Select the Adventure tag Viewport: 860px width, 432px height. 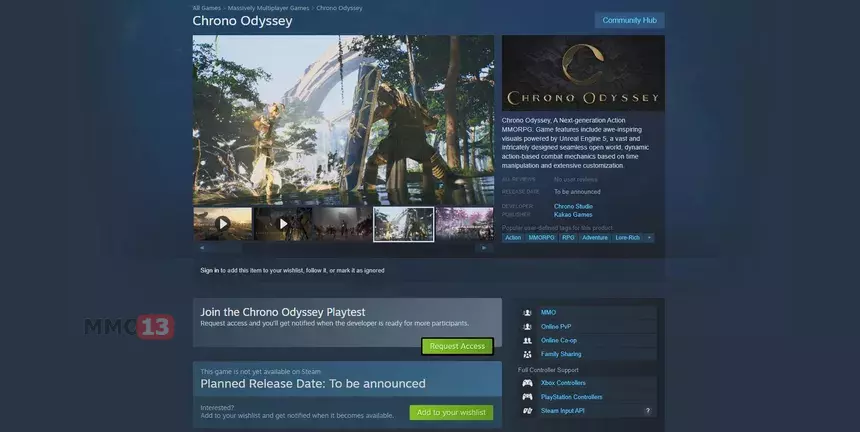[595, 238]
